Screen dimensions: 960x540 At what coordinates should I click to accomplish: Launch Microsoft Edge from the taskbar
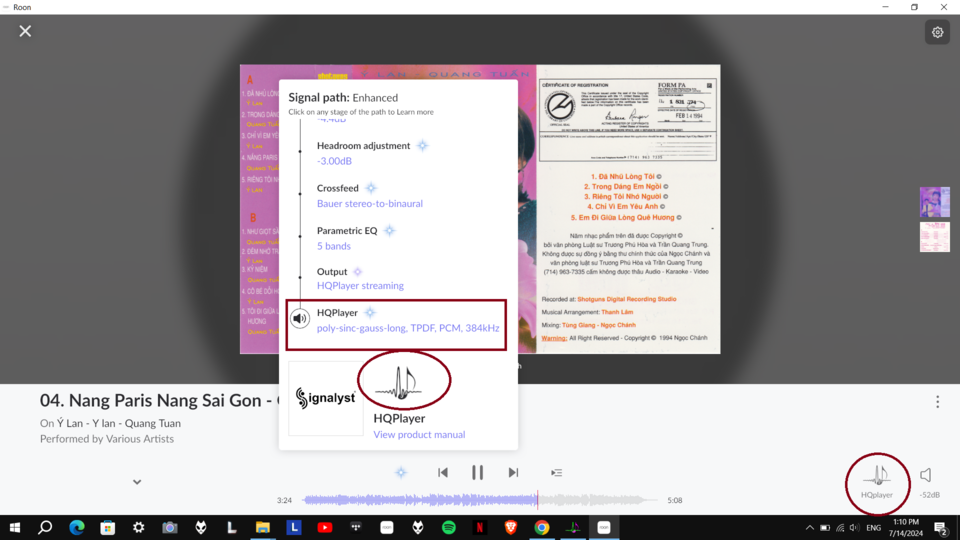tap(77, 528)
